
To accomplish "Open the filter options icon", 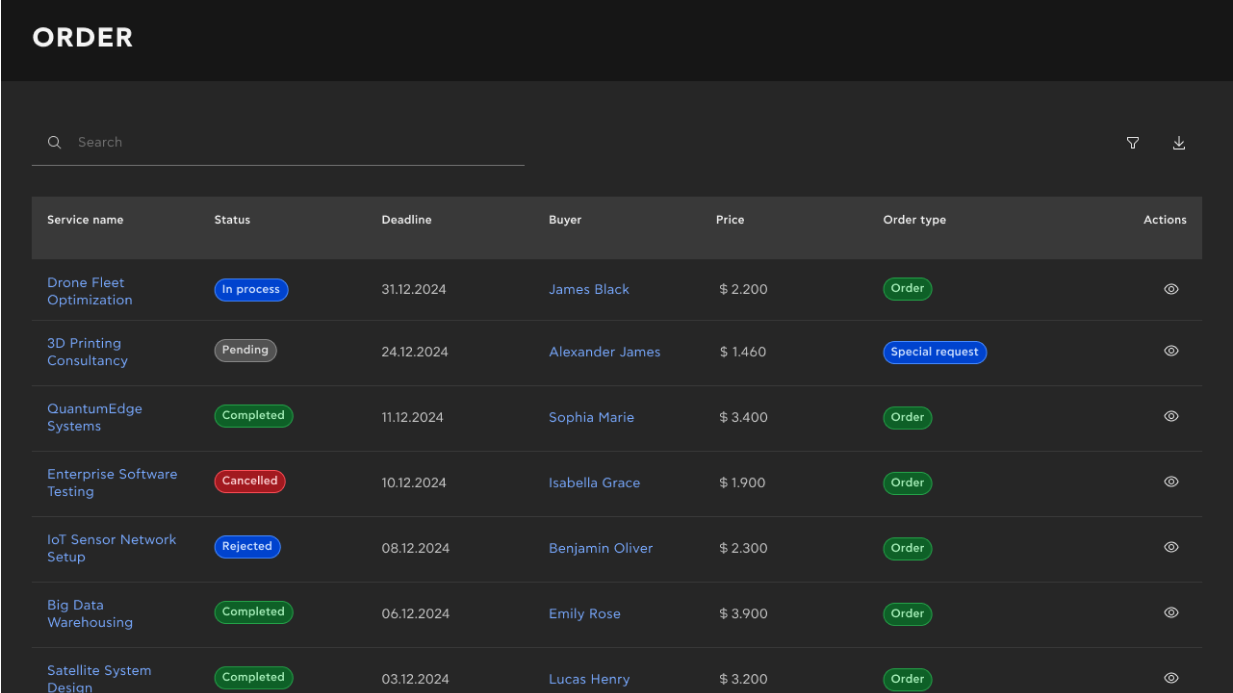I will (x=1132, y=143).
